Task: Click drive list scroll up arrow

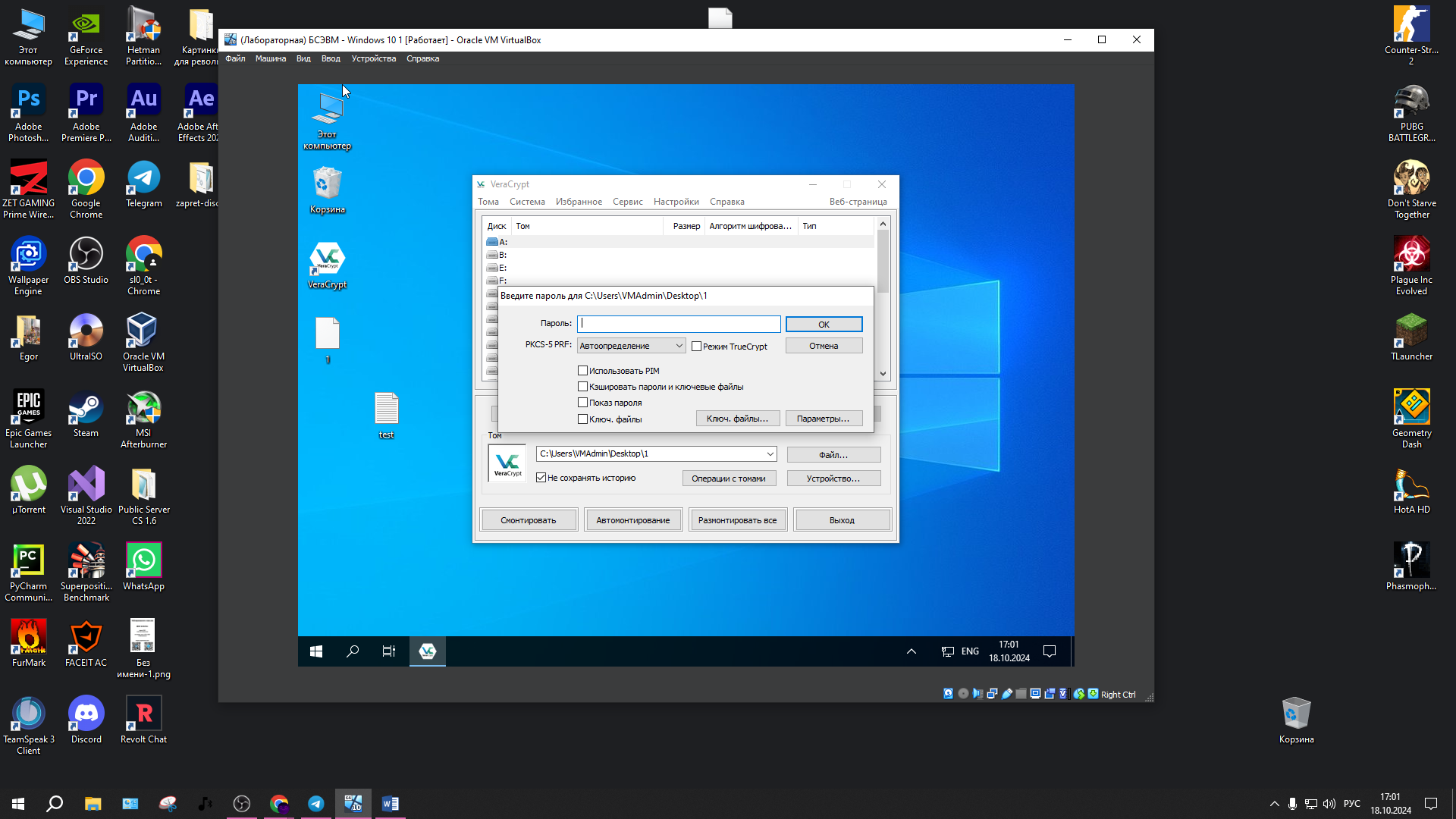Action: [x=883, y=224]
